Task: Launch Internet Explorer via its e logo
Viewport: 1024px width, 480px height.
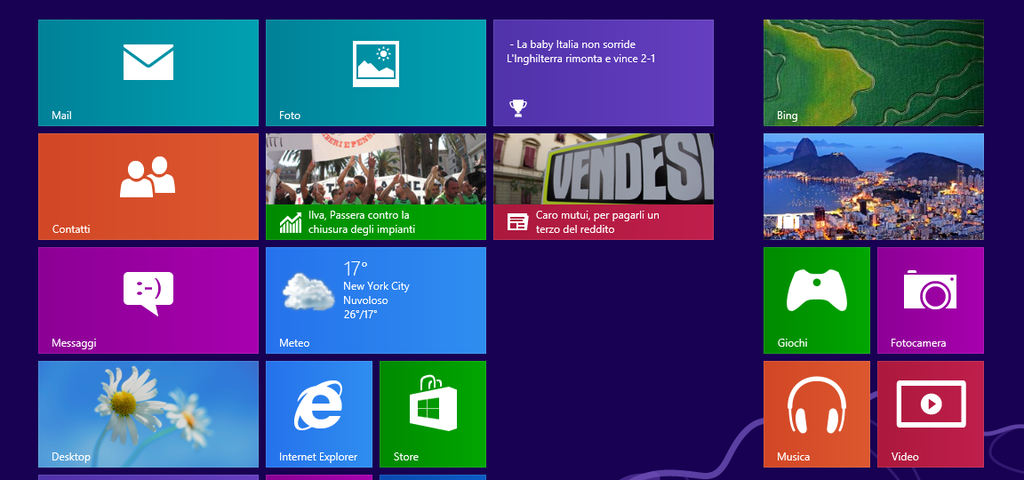Action: pos(318,405)
